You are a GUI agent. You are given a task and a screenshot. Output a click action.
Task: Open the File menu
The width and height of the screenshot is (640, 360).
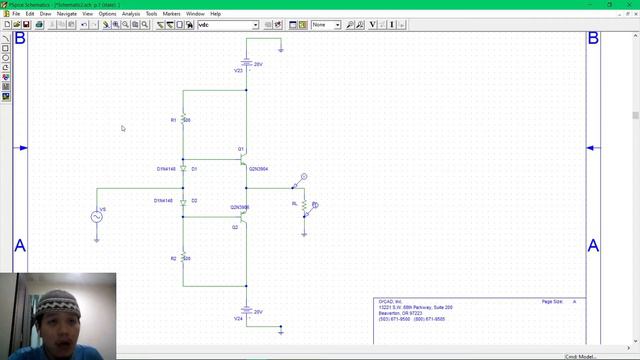16,14
